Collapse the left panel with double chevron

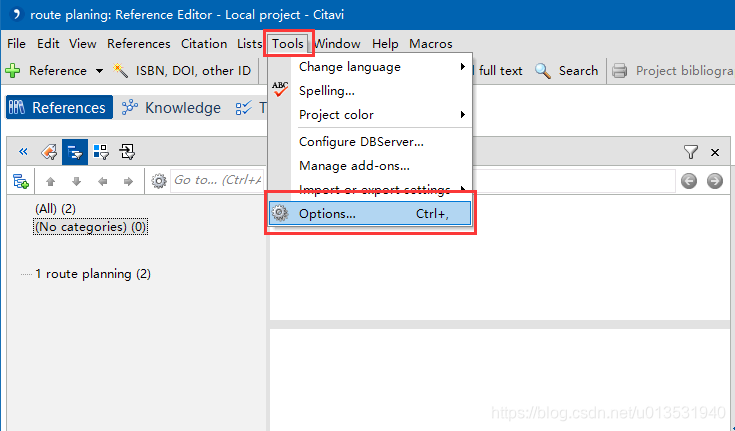click(23, 151)
